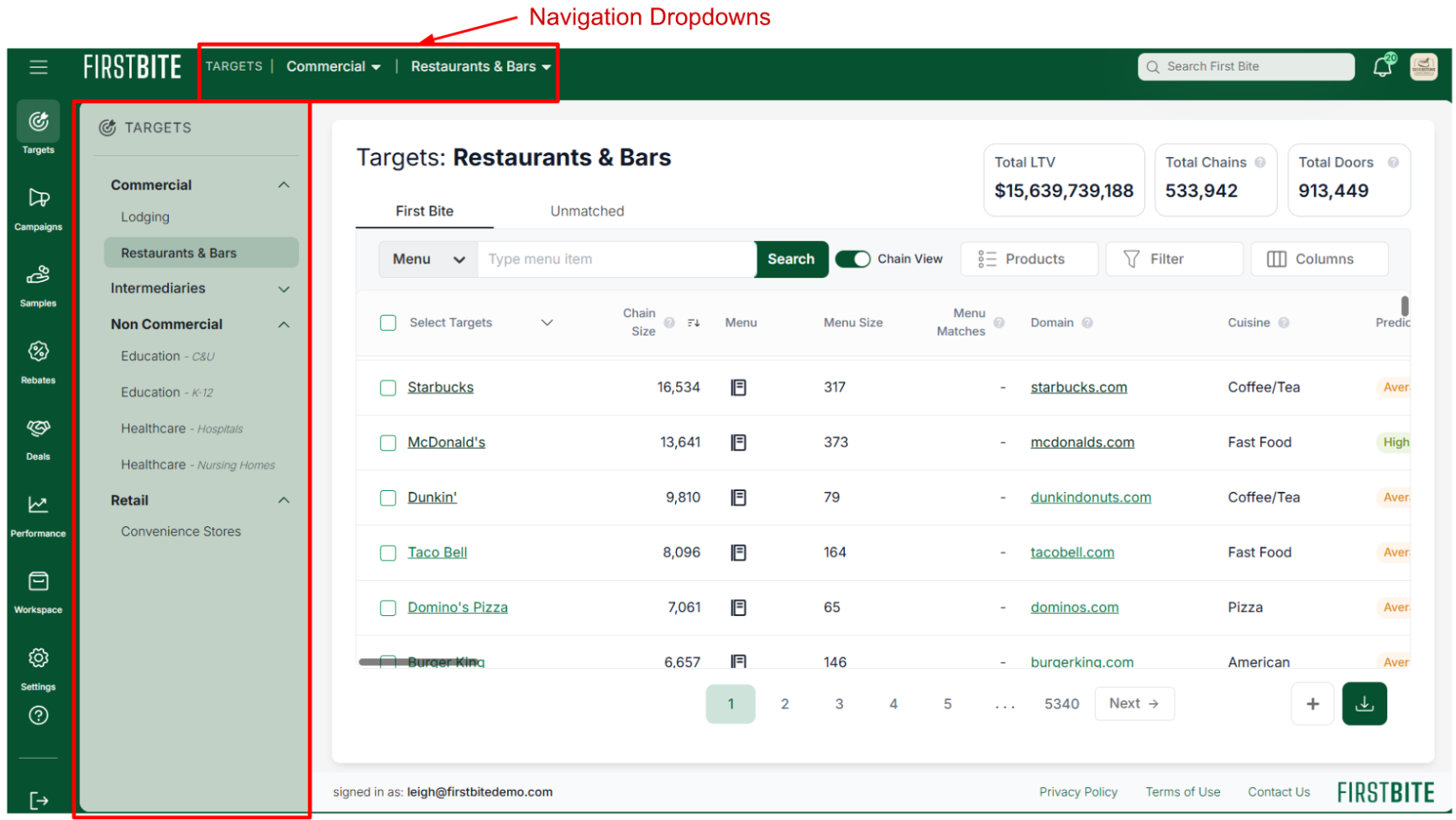Click the vertical table scrollbar
Image resolution: width=1456 pixels, height=820 pixels.
click(x=1406, y=306)
